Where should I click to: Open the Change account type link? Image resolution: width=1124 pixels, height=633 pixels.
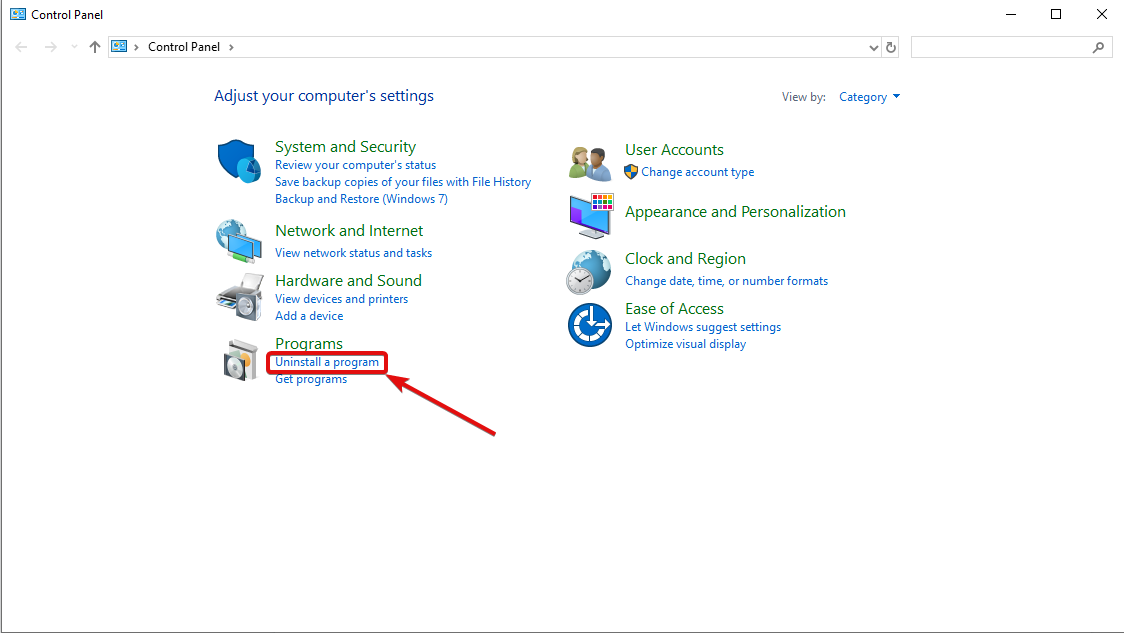point(697,172)
